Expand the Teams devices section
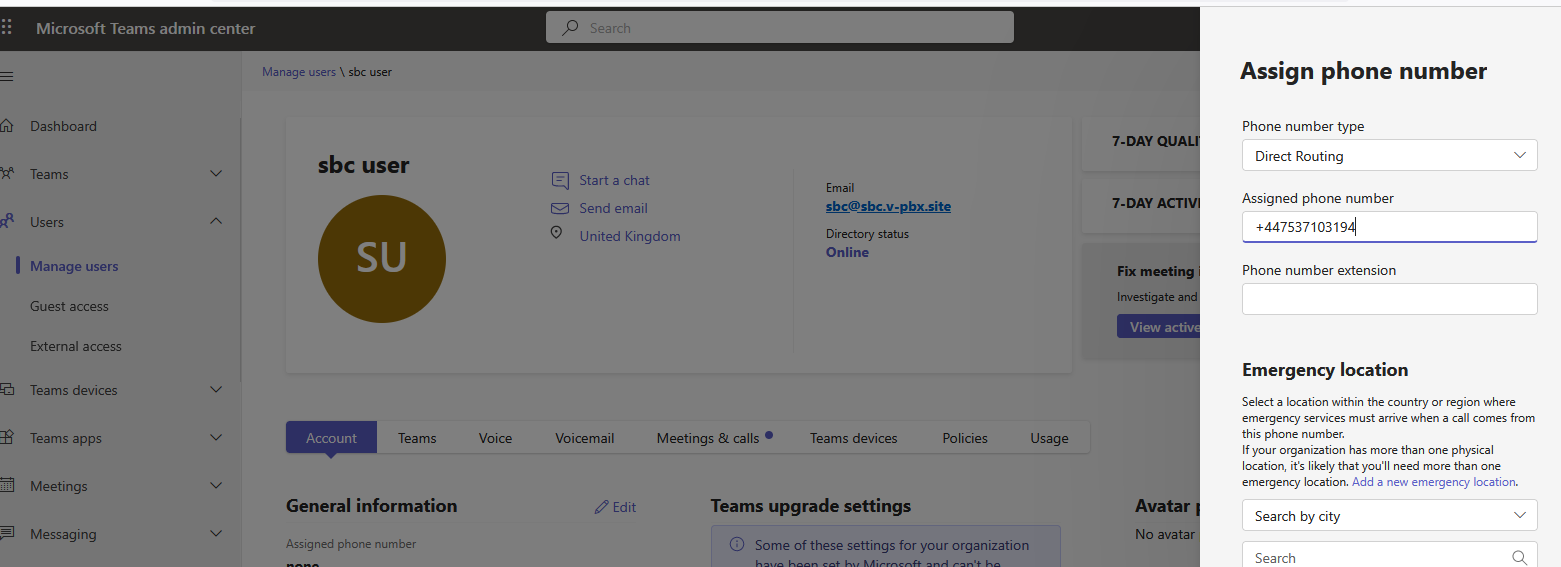The width and height of the screenshot is (1561, 567). point(216,390)
